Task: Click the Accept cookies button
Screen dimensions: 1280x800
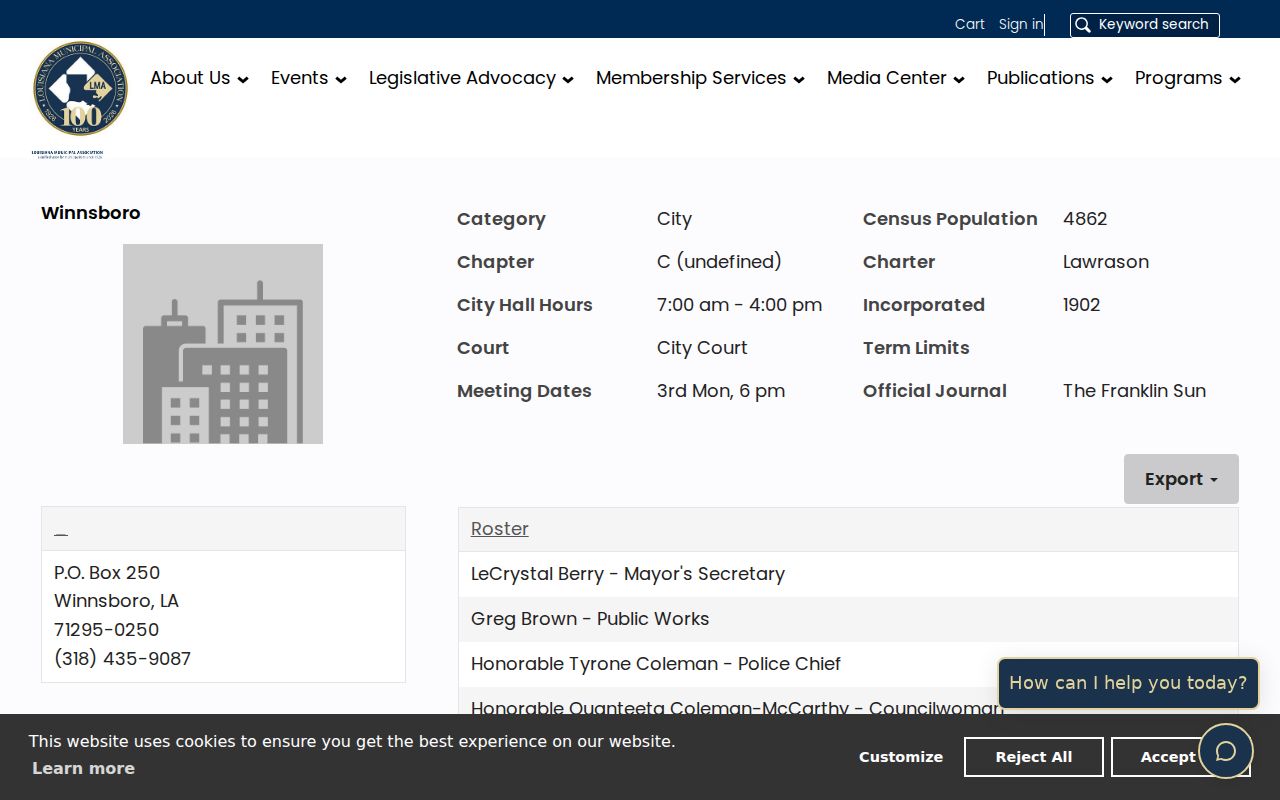Action: [x=1168, y=757]
